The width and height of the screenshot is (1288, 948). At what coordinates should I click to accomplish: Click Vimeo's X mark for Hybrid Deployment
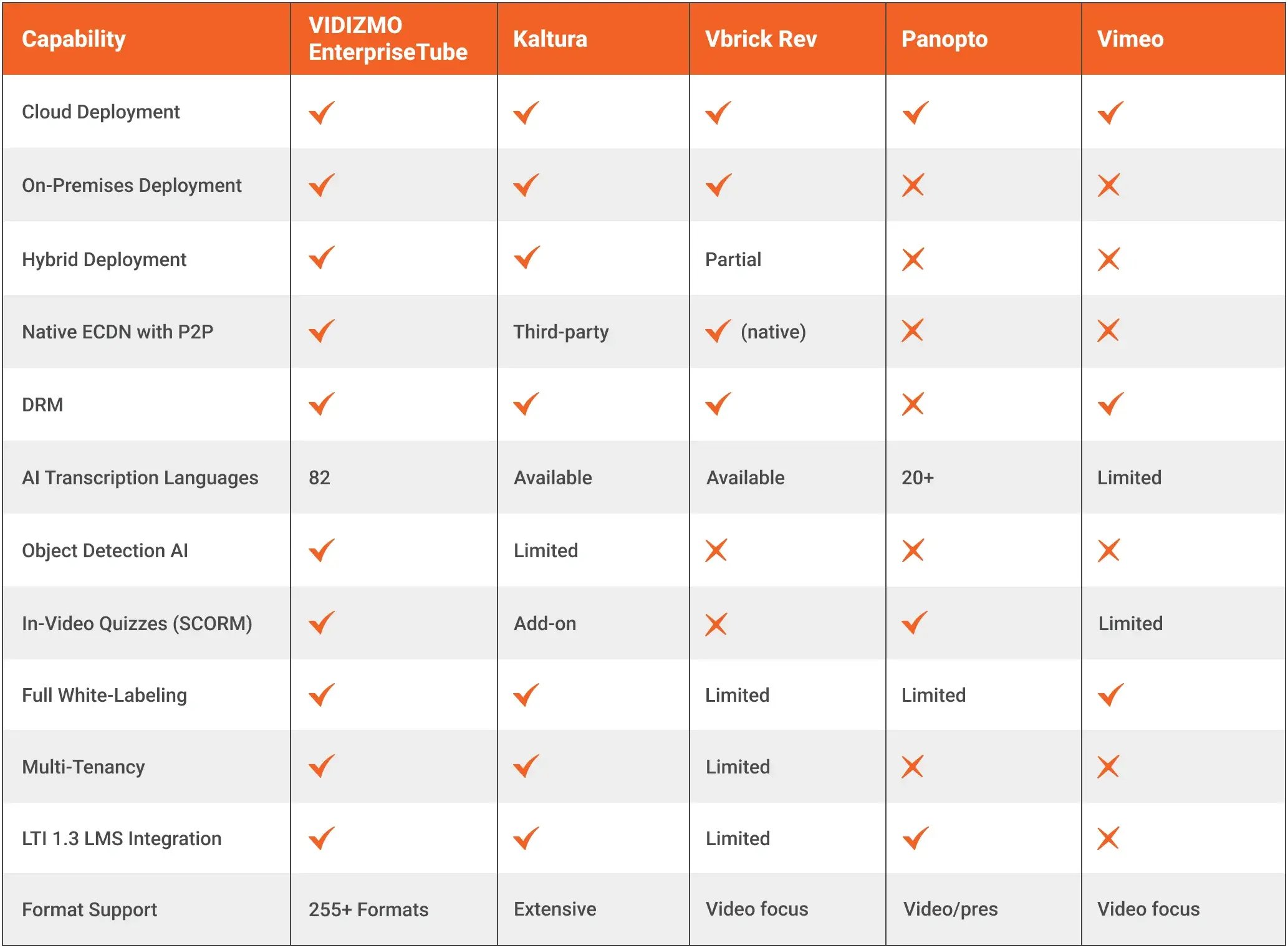1108,259
